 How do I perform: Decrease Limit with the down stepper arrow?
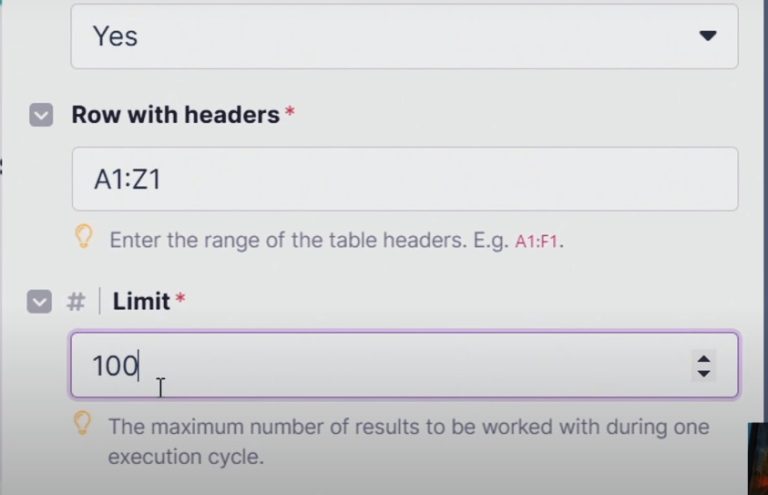coord(704,373)
